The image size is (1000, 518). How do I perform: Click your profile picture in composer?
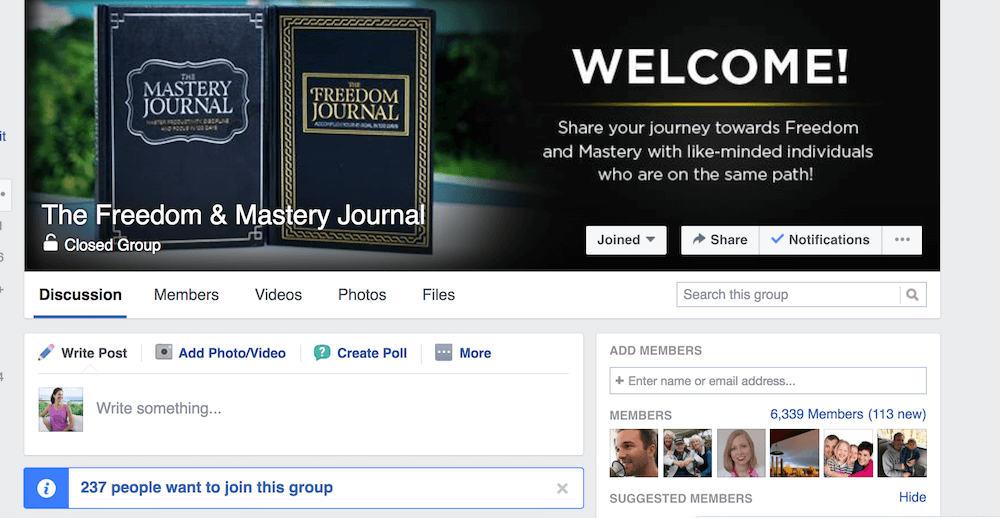pos(61,409)
